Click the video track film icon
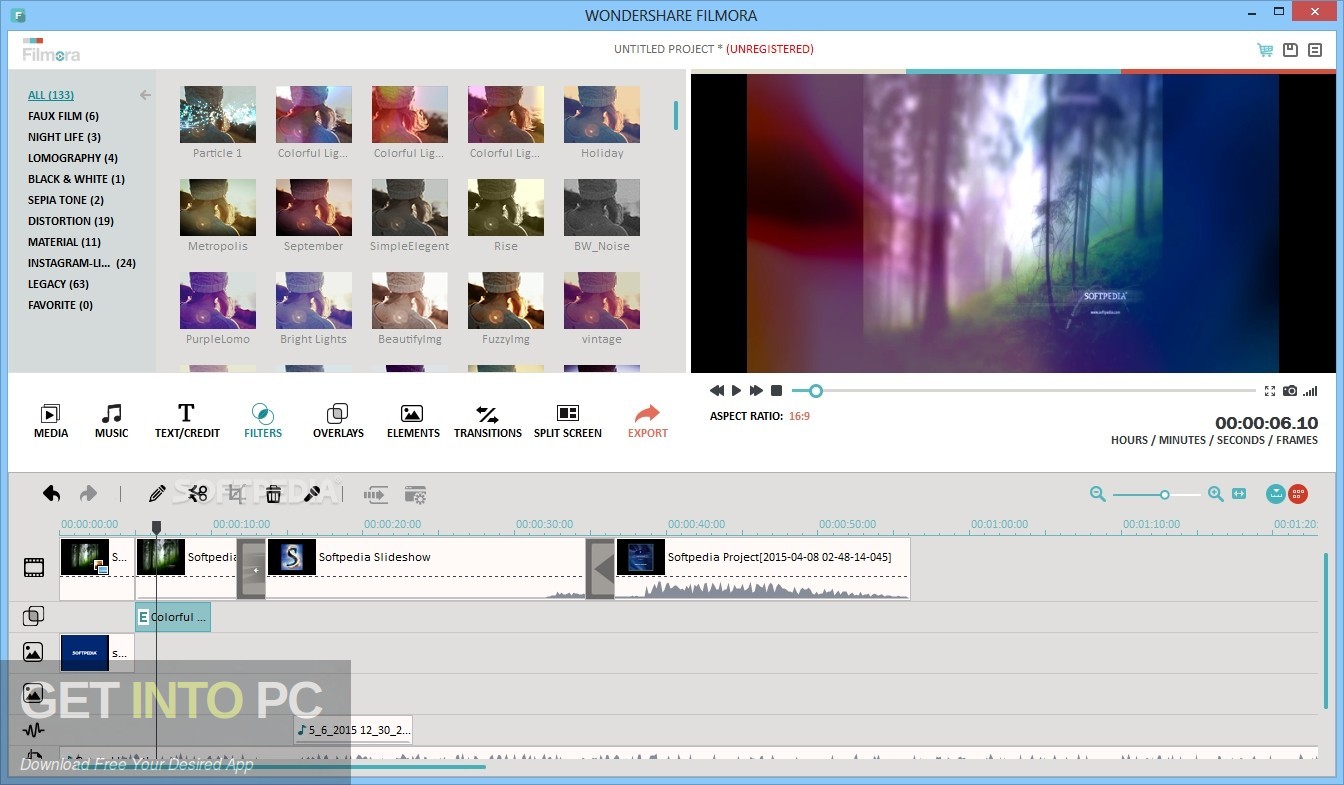Screen dimensions: 1344x785 (x=34, y=568)
